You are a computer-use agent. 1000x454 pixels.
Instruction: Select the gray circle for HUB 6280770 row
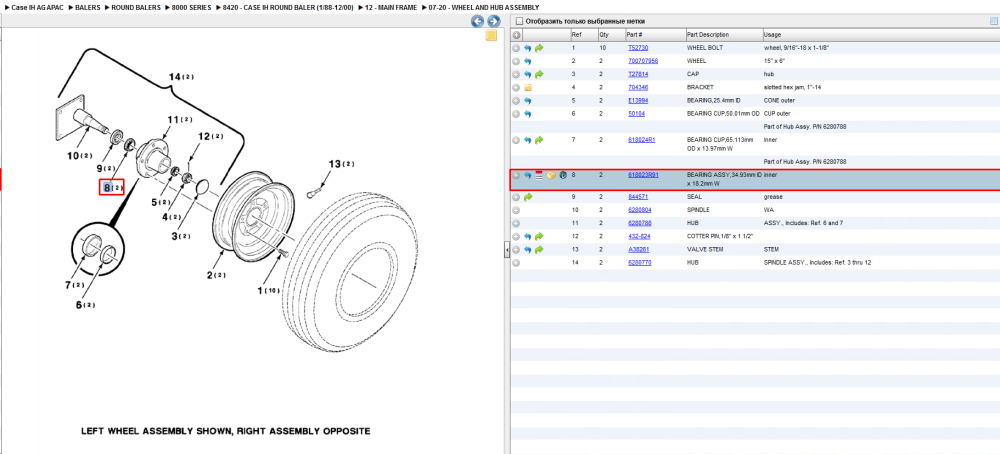point(517,262)
